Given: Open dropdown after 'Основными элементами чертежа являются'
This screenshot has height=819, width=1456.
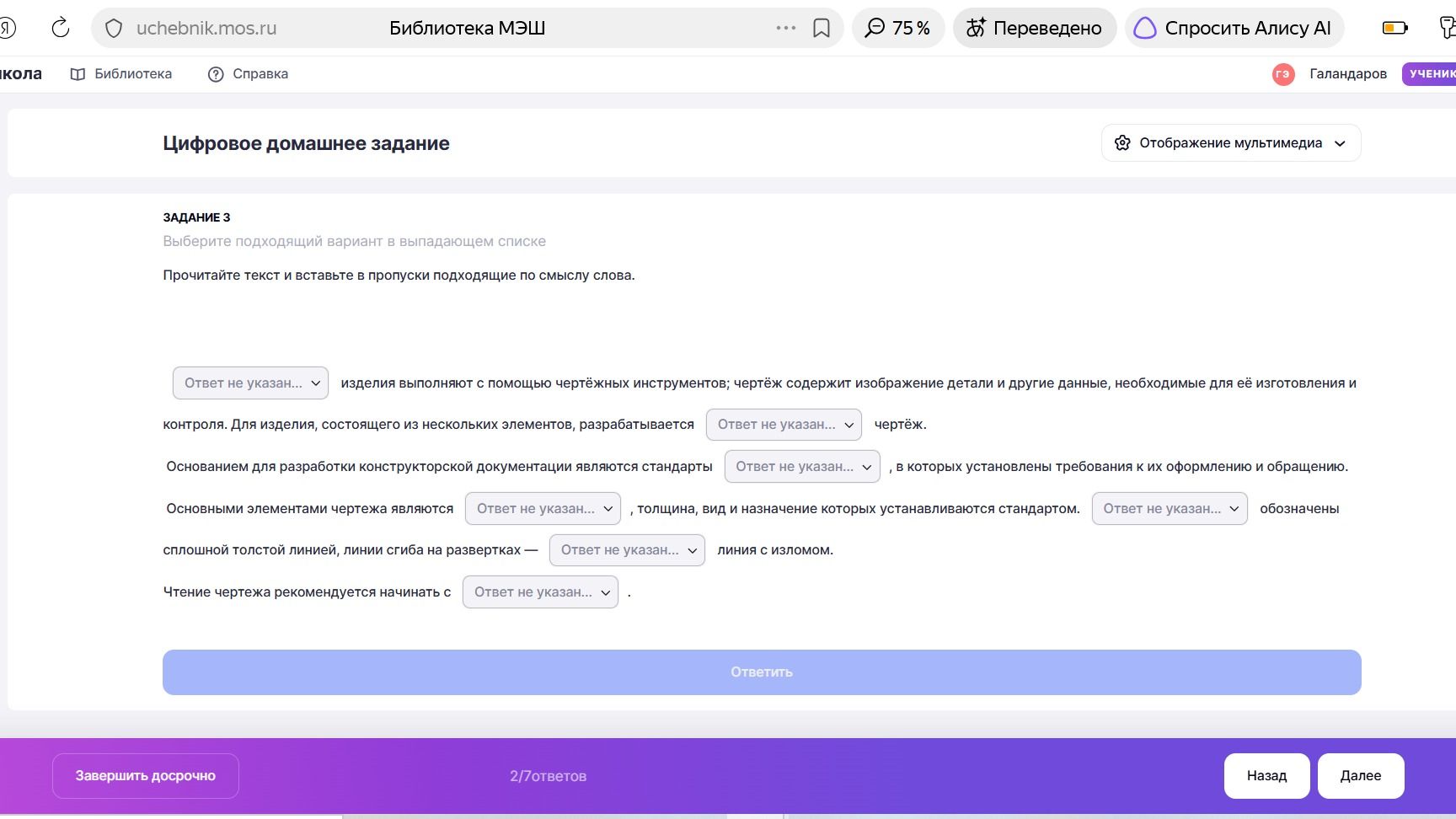Looking at the screenshot, I should tap(543, 509).
